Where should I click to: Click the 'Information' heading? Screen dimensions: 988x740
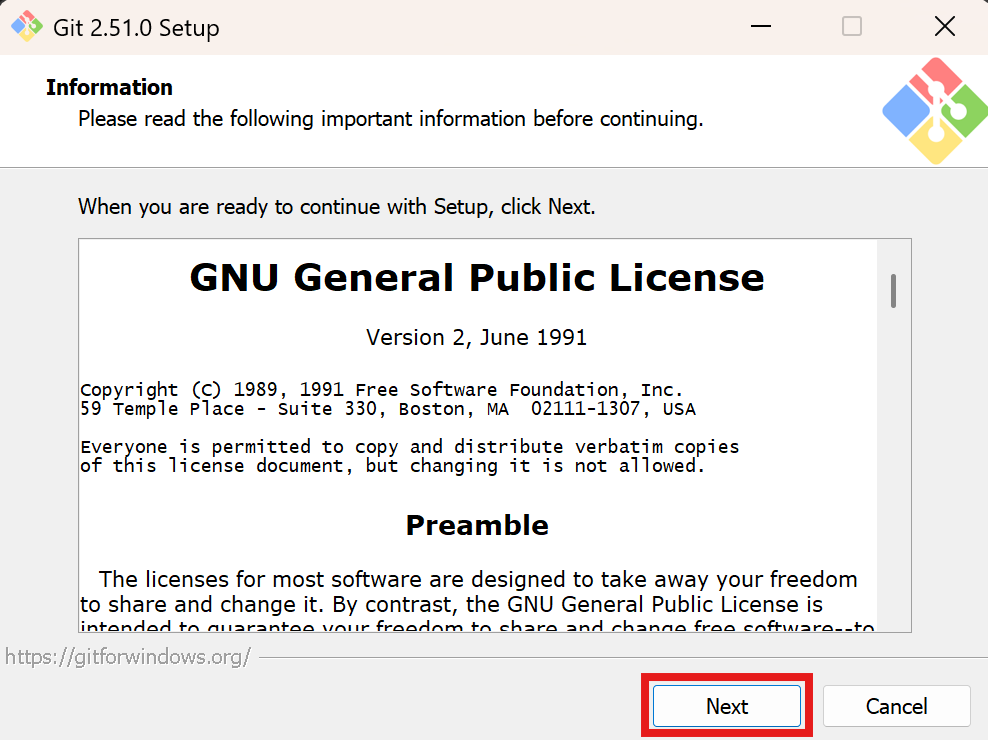click(109, 88)
